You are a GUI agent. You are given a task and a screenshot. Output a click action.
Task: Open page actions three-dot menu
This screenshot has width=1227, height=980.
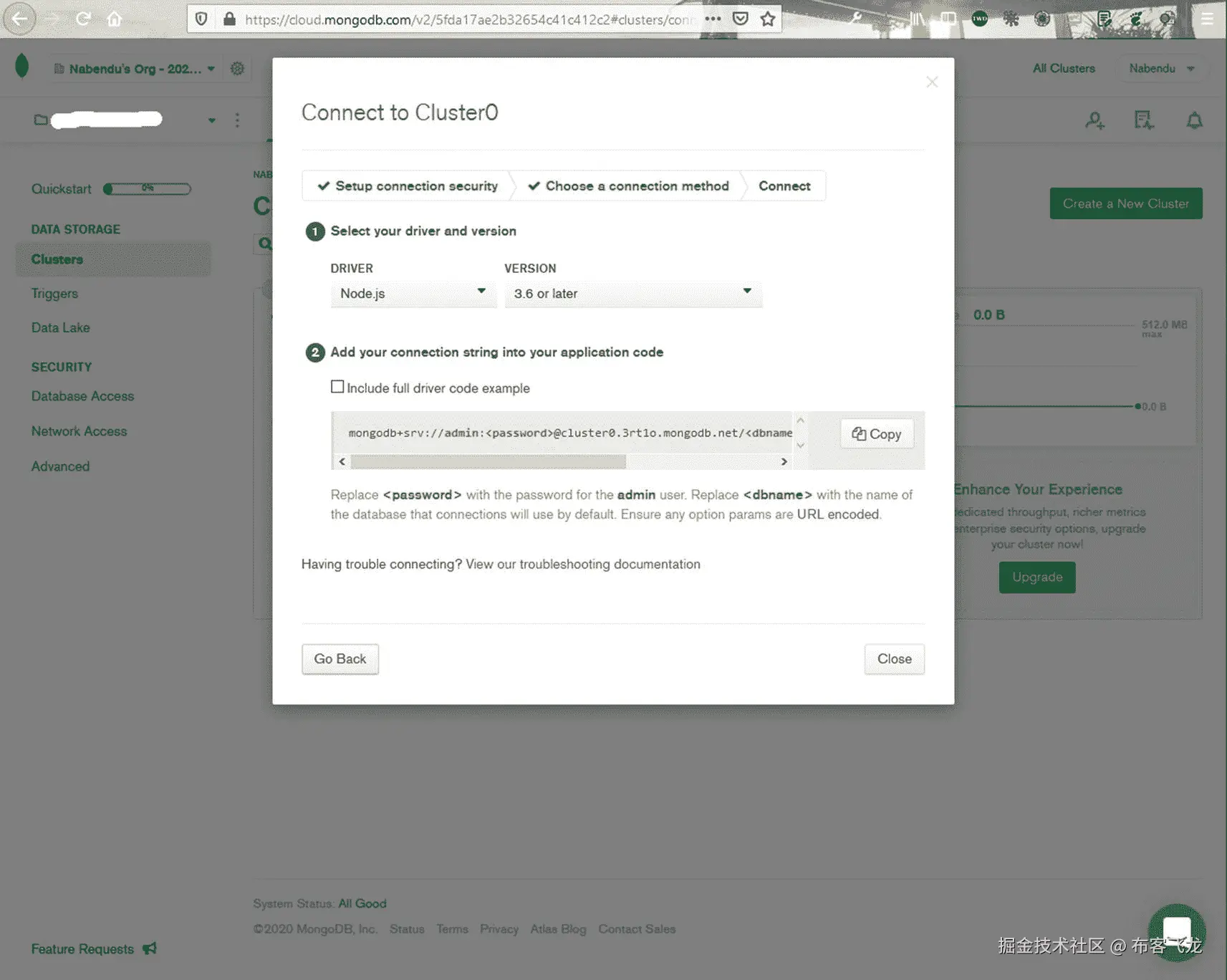(x=713, y=19)
